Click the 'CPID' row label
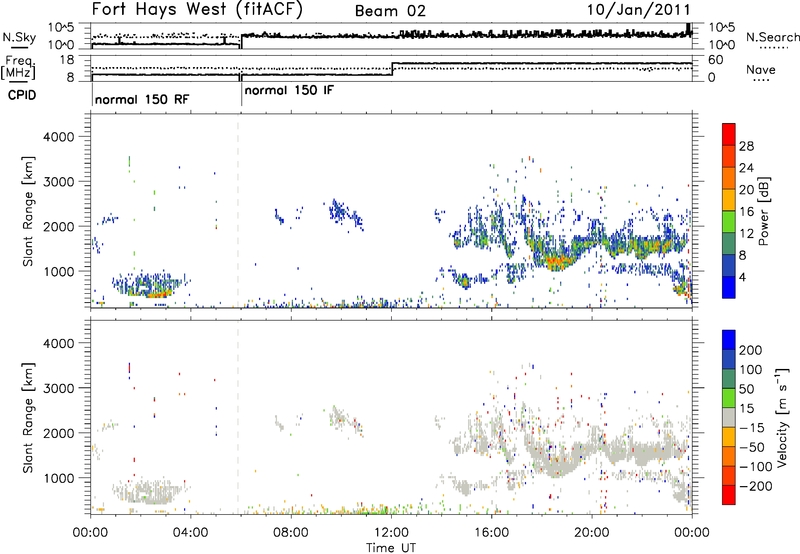The image size is (800, 554). (22, 95)
